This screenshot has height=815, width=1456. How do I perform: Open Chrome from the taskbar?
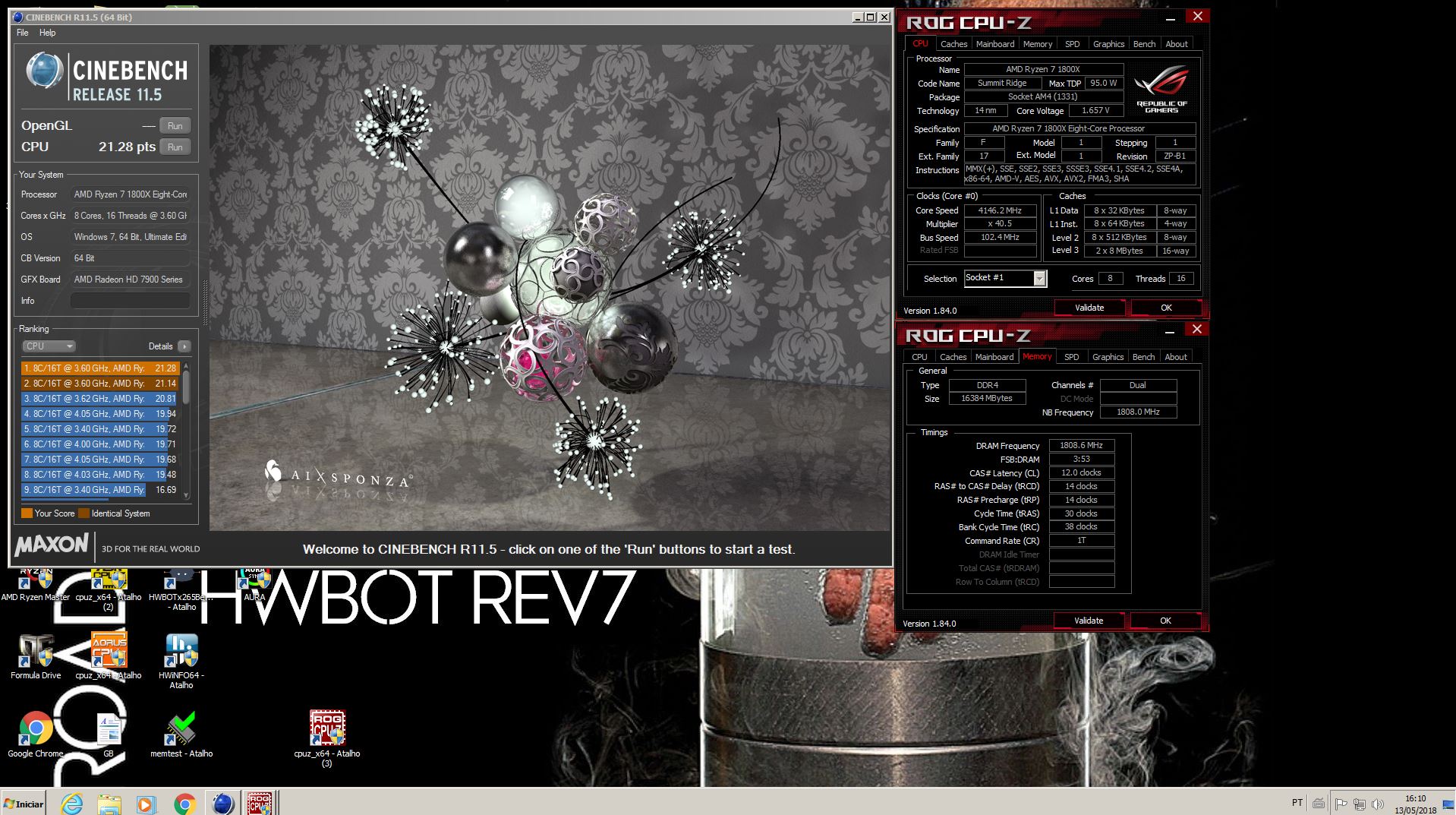tap(184, 803)
